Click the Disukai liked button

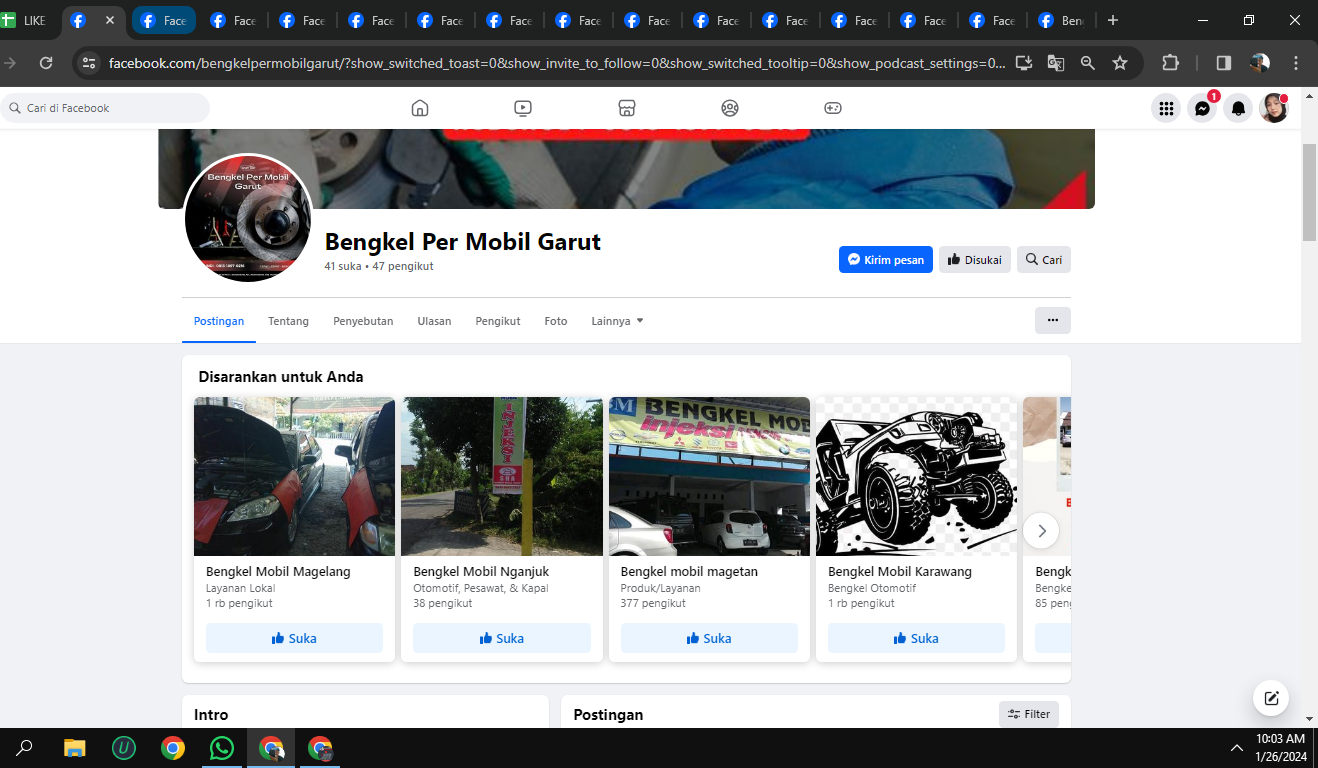pyautogui.click(x=975, y=260)
